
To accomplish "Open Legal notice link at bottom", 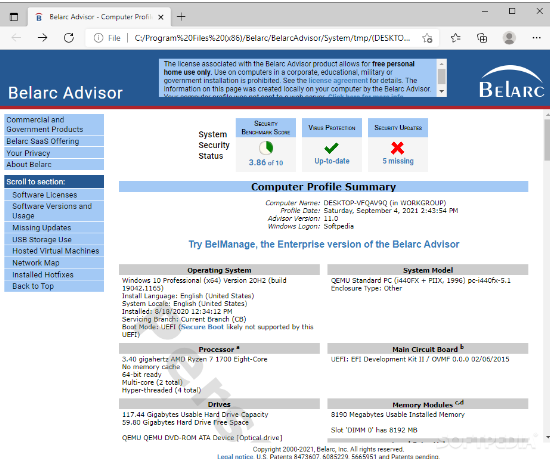I will click(x=235, y=457).
